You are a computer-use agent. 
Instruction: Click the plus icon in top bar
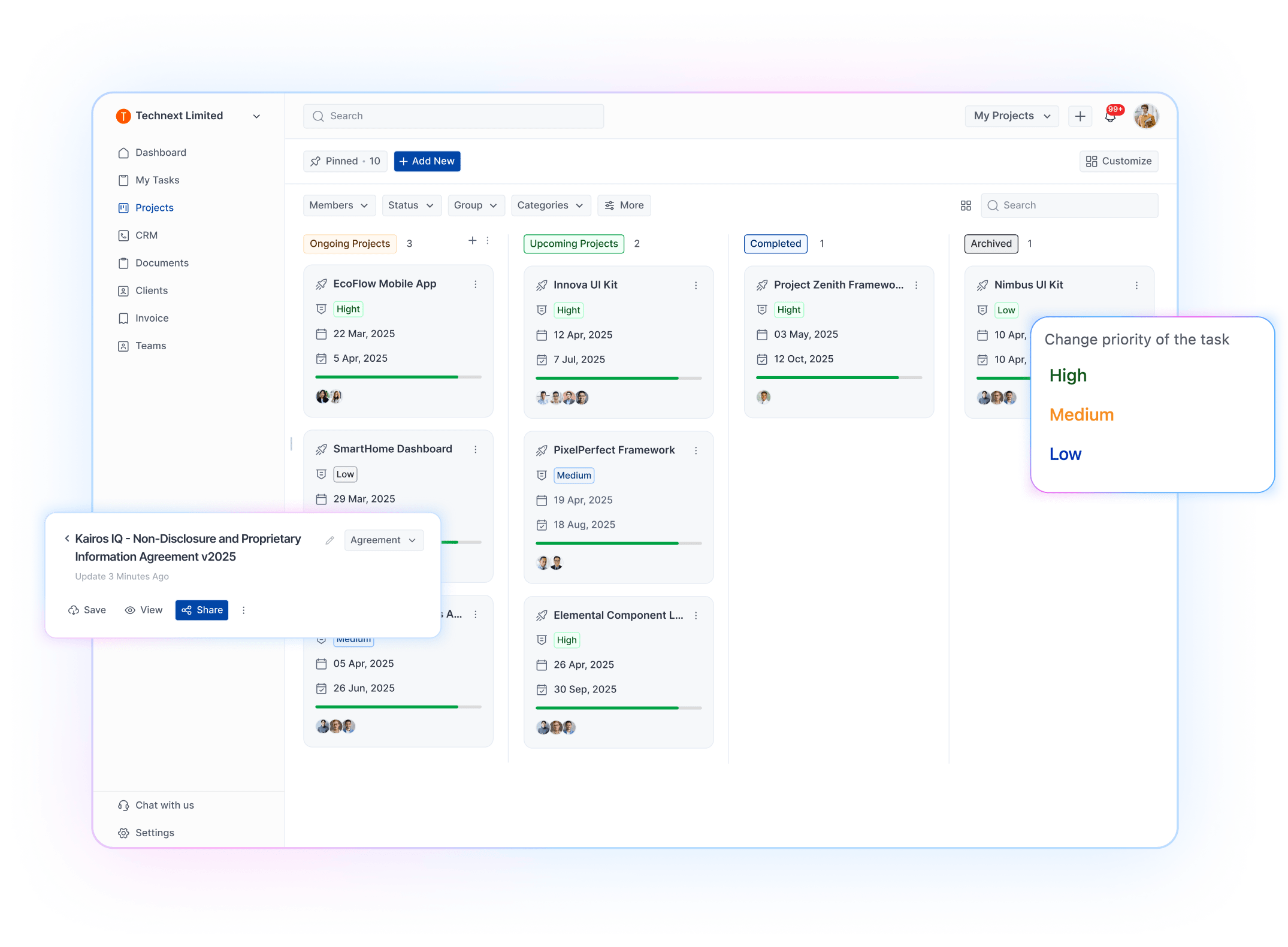pos(1080,116)
